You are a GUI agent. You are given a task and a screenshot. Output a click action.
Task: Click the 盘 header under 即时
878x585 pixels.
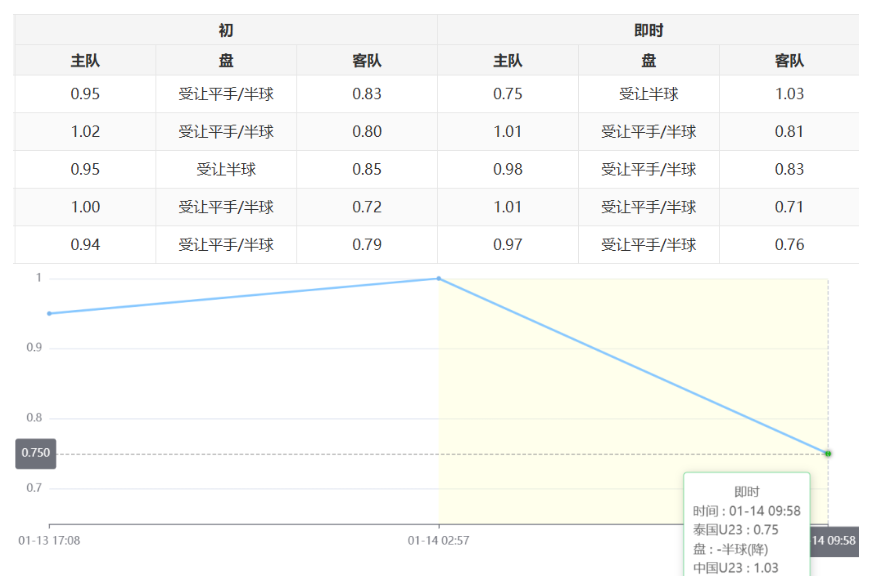pyautogui.click(x=648, y=61)
